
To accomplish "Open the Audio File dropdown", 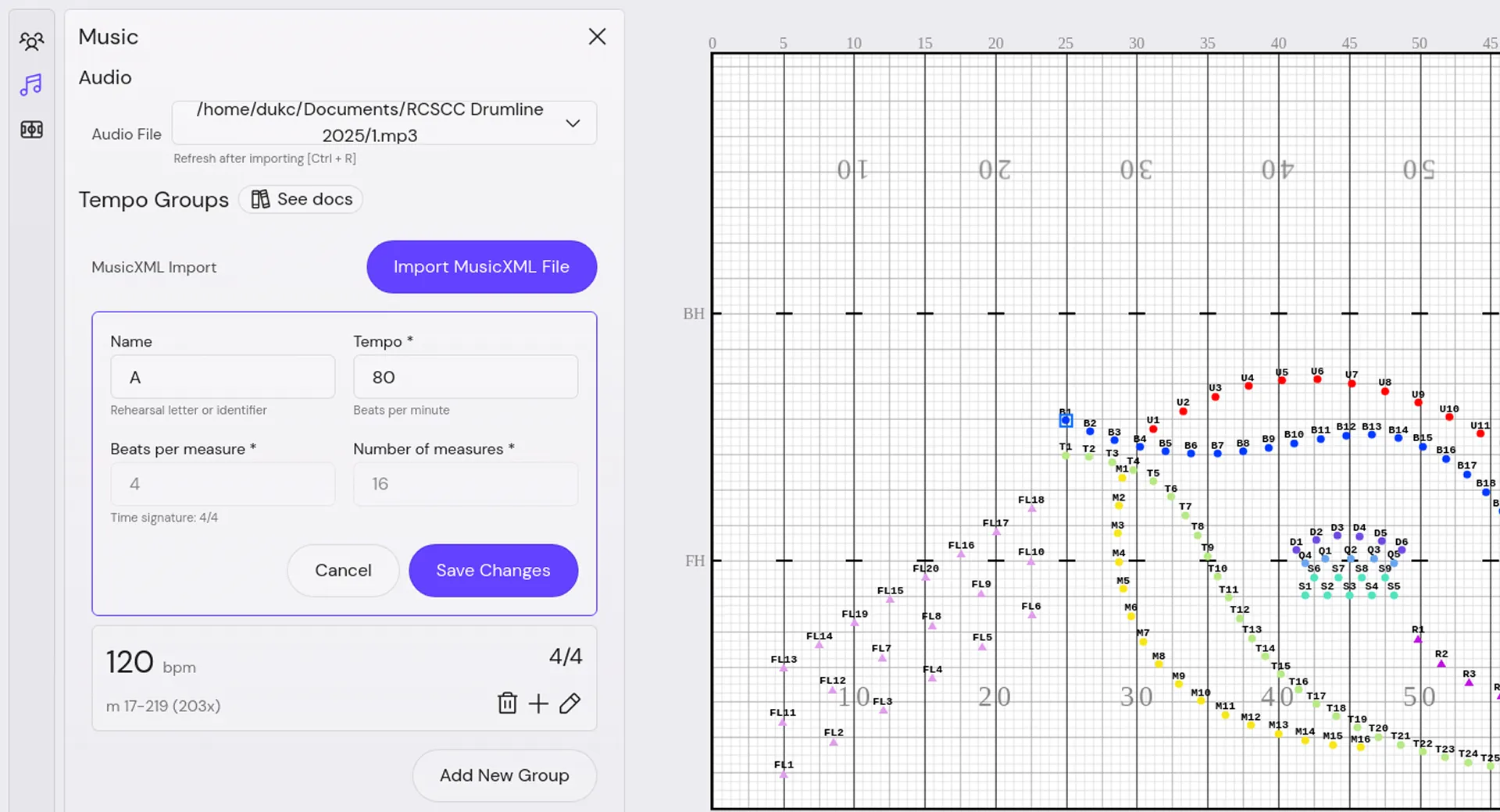I will pos(383,123).
